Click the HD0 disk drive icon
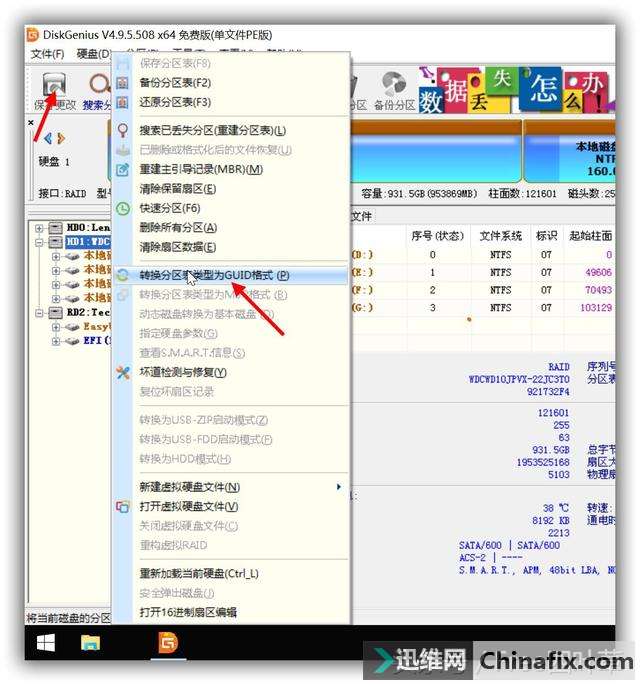This screenshot has width=640, height=685. tap(55, 228)
